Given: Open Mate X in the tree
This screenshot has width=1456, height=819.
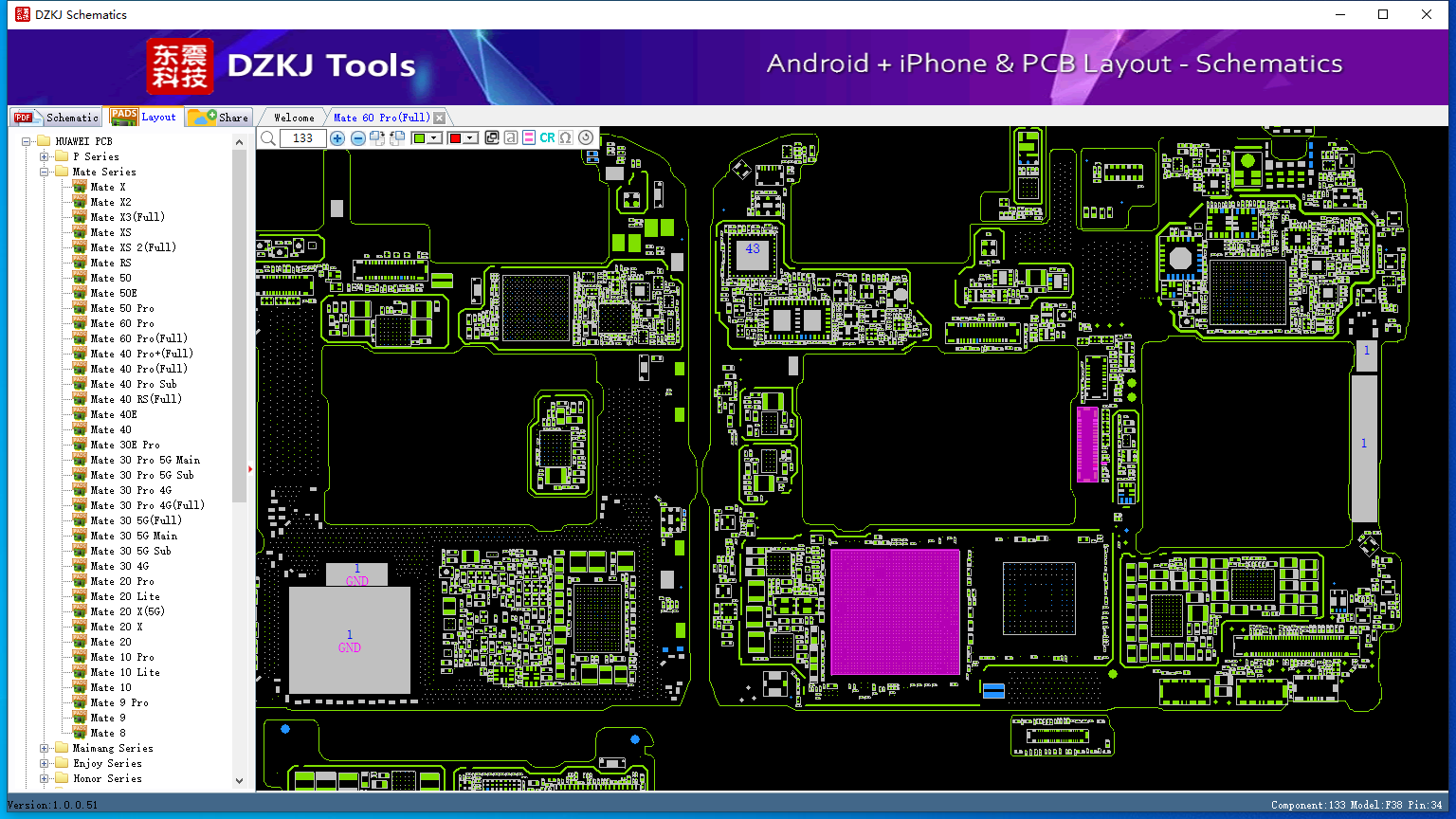Looking at the screenshot, I should (108, 188).
